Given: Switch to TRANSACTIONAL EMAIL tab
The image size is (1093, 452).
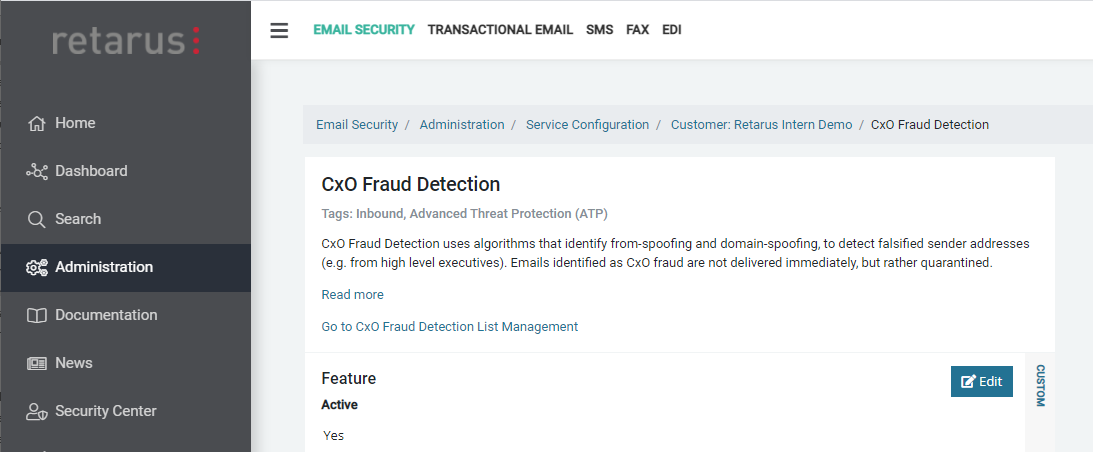Looking at the screenshot, I should click(500, 30).
